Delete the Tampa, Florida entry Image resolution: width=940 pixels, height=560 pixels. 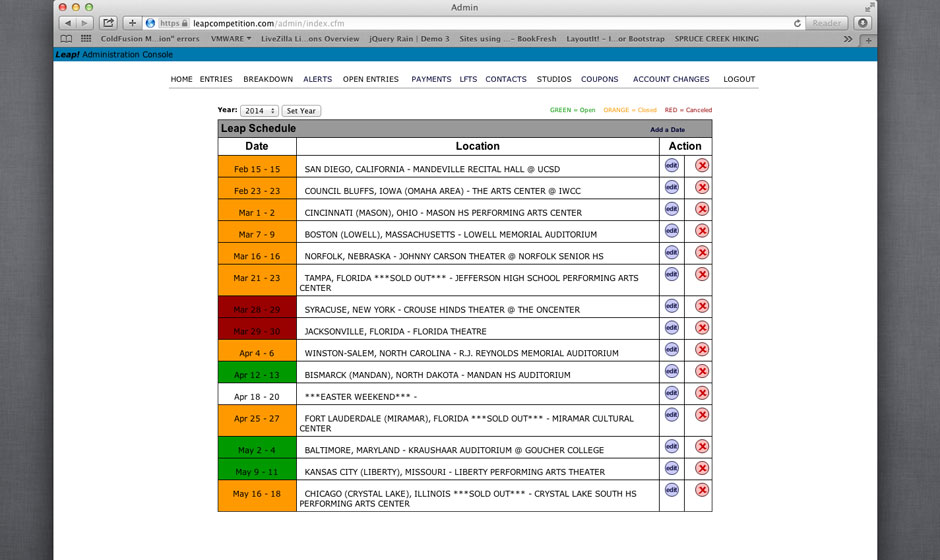point(702,274)
